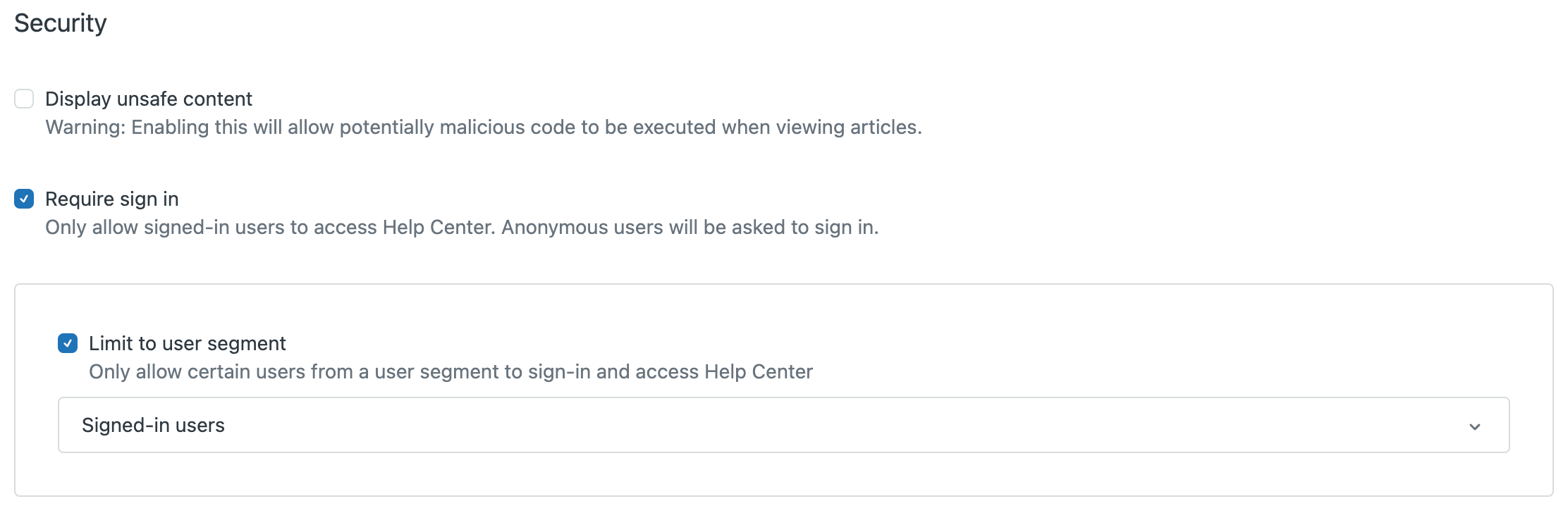Open the Signed-in users dropdown

click(x=783, y=425)
